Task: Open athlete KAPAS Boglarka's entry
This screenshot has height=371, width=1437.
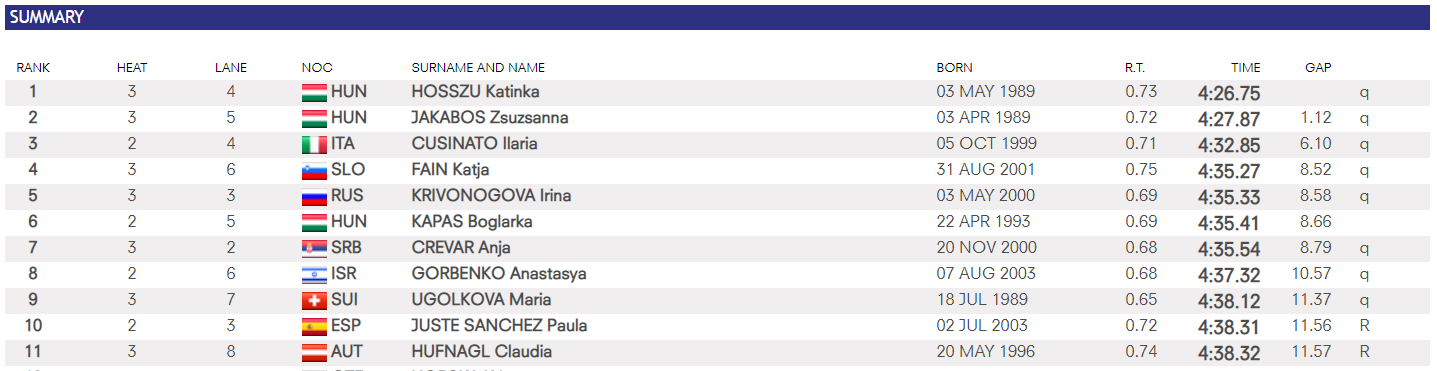Action: point(472,222)
